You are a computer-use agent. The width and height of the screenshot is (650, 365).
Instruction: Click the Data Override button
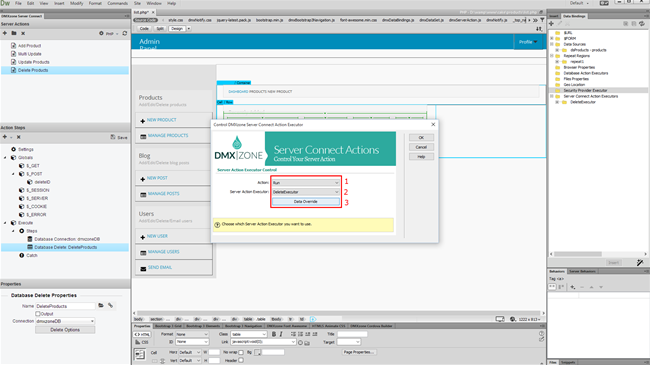point(306,202)
